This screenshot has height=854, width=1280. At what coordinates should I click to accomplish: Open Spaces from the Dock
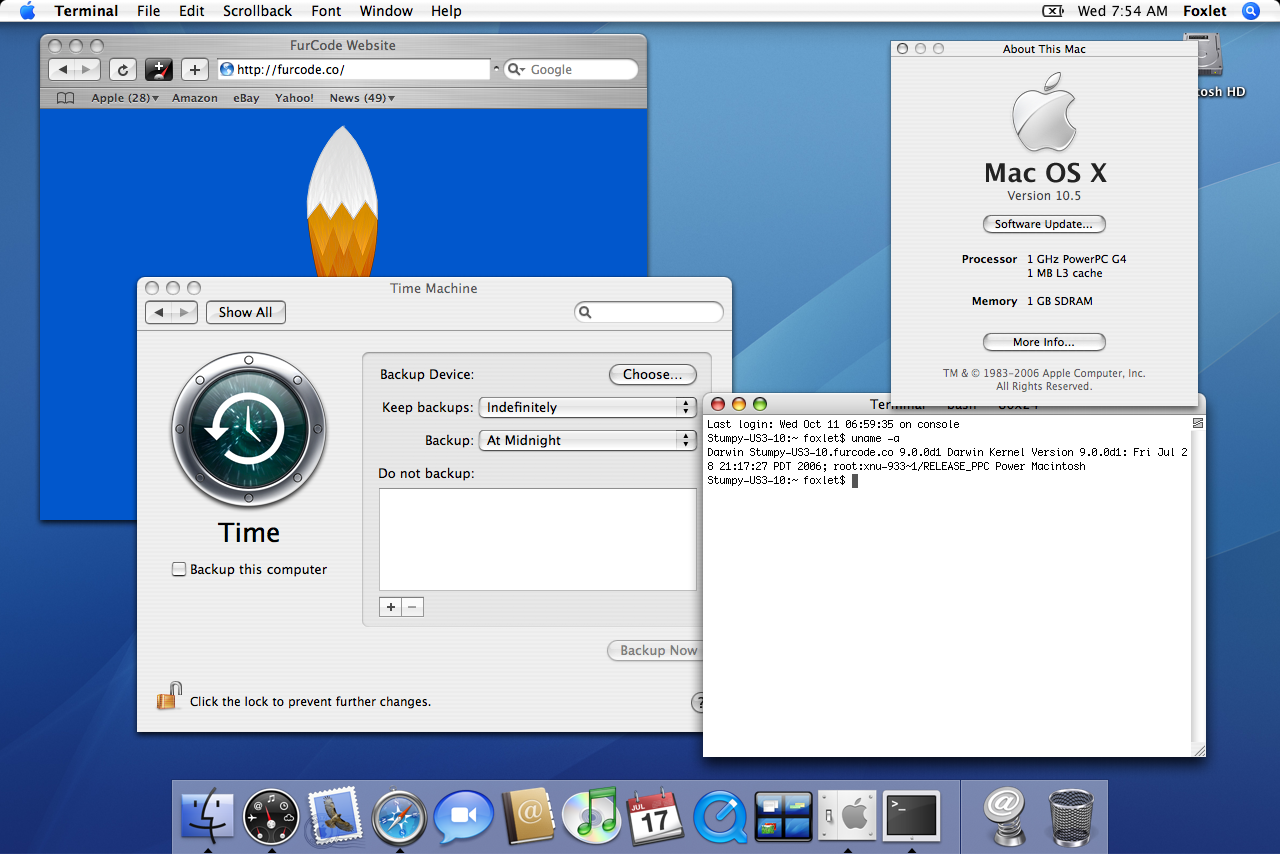pos(783,816)
